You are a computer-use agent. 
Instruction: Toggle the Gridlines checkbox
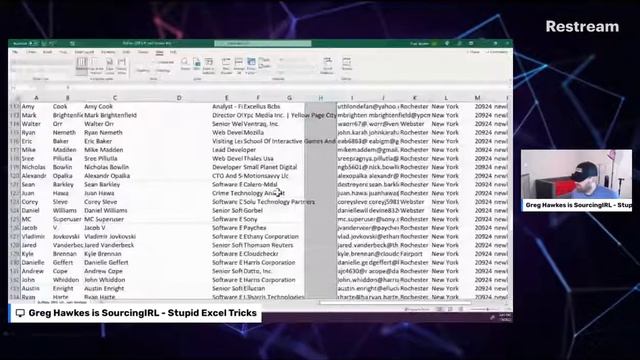click(x=142, y=70)
